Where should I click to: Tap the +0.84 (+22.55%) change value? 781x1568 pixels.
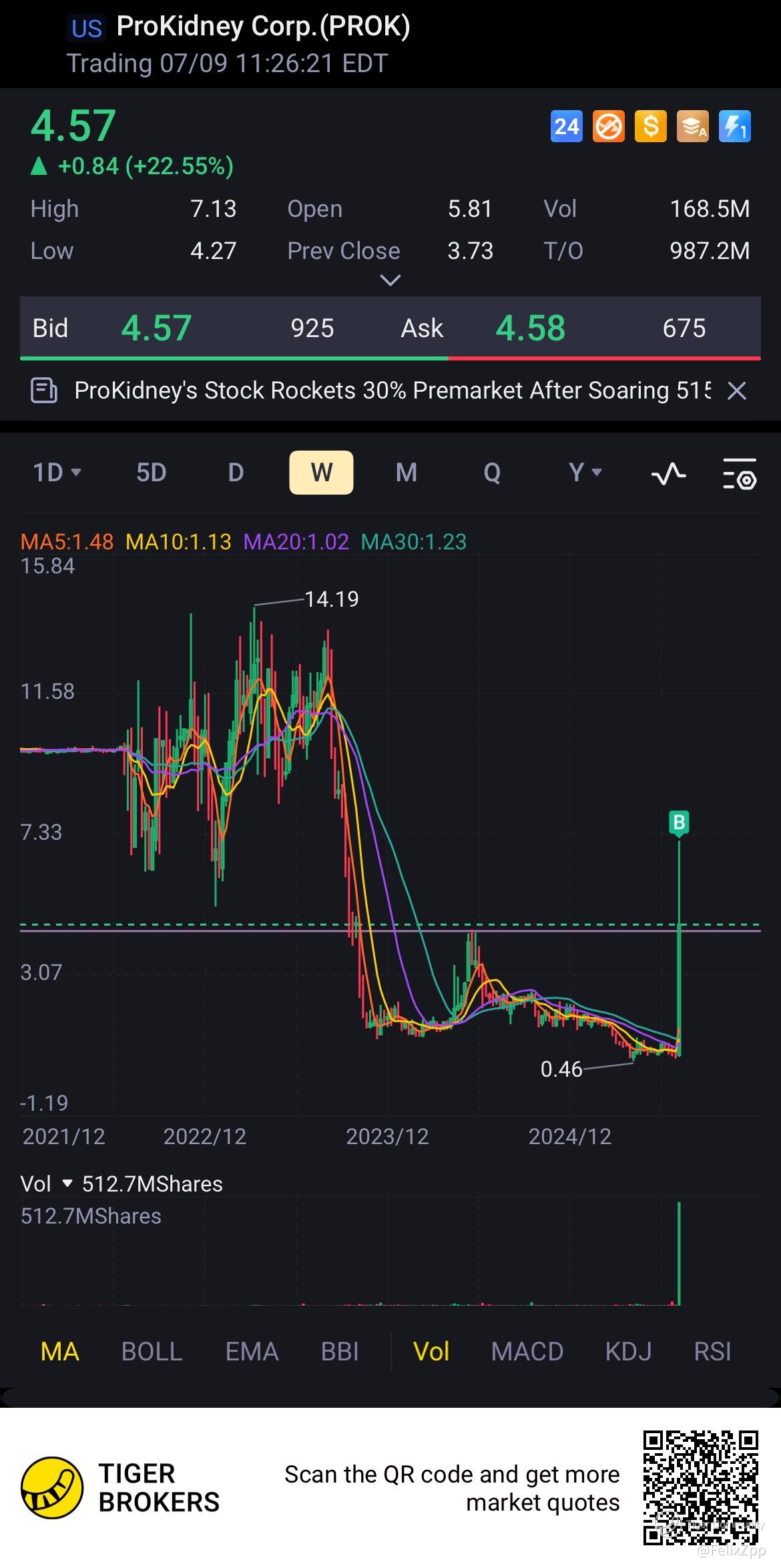(x=146, y=166)
